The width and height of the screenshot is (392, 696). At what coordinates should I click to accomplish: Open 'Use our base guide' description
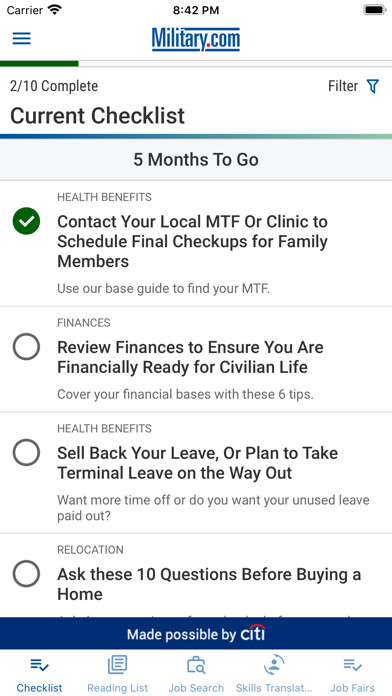[164, 289]
